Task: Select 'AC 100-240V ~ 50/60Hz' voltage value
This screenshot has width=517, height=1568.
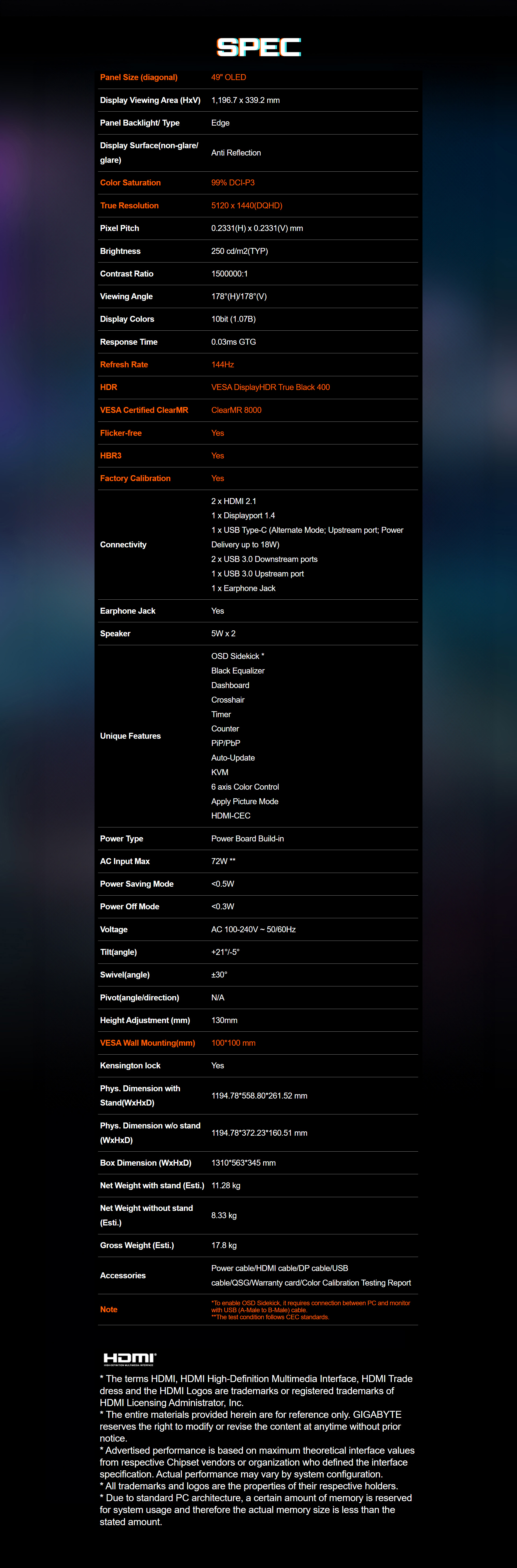Action: tap(254, 930)
